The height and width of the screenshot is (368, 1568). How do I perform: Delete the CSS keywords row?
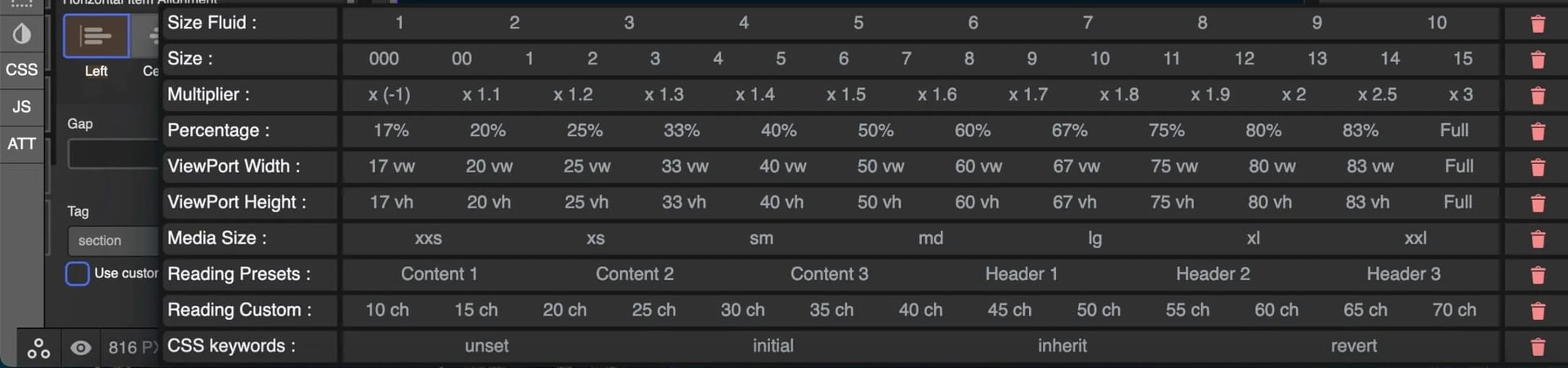(1537, 347)
